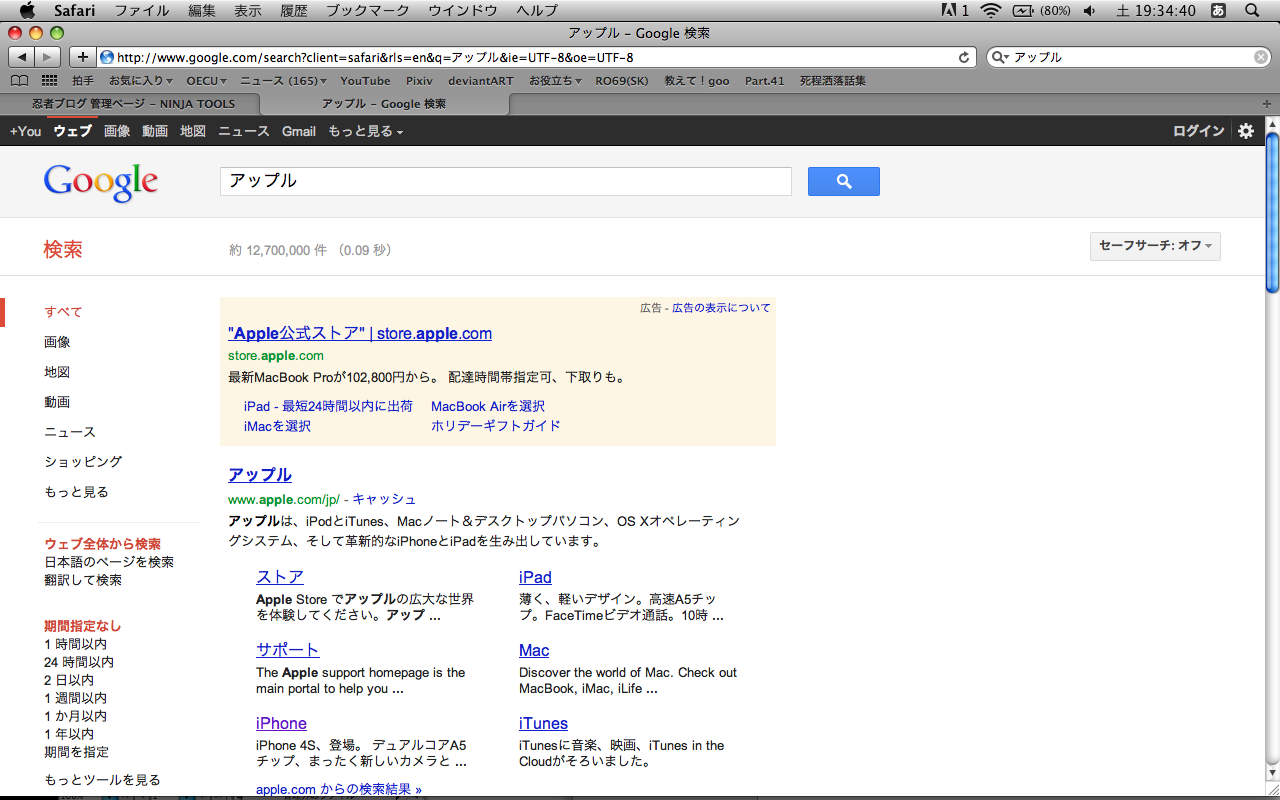Expand OECU bookmarks folder
Image resolution: width=1280 pixels, height=800 pixels.
click(x=207, y=81)
